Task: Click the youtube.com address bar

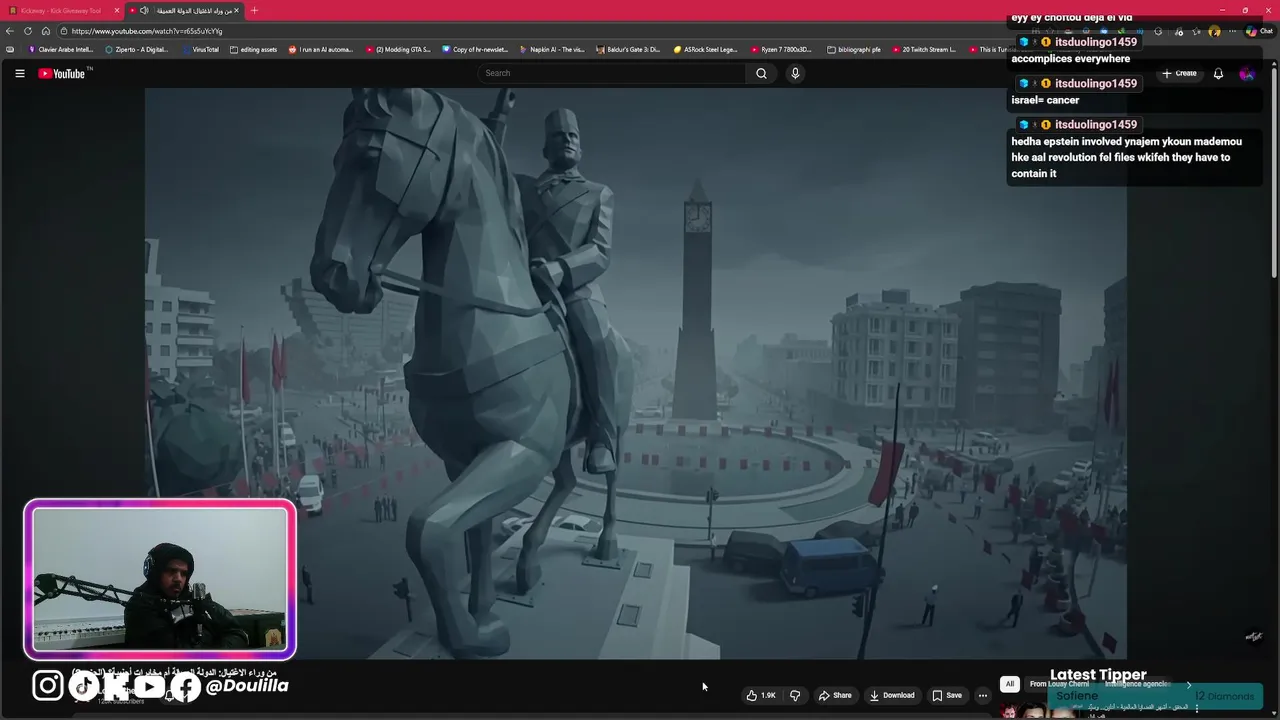Action: tap(540, 31)
